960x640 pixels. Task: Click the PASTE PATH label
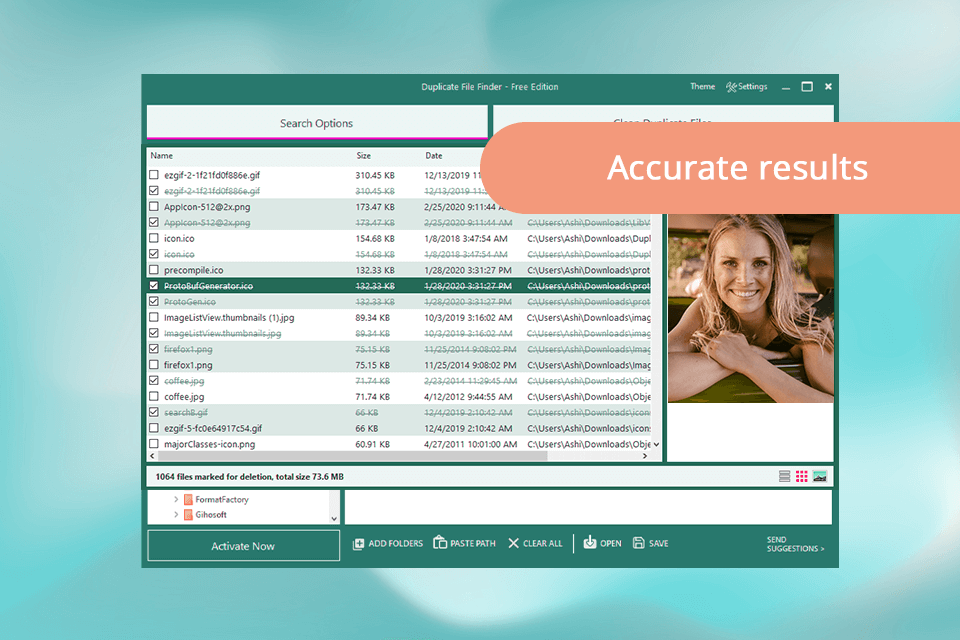(473, 544)
